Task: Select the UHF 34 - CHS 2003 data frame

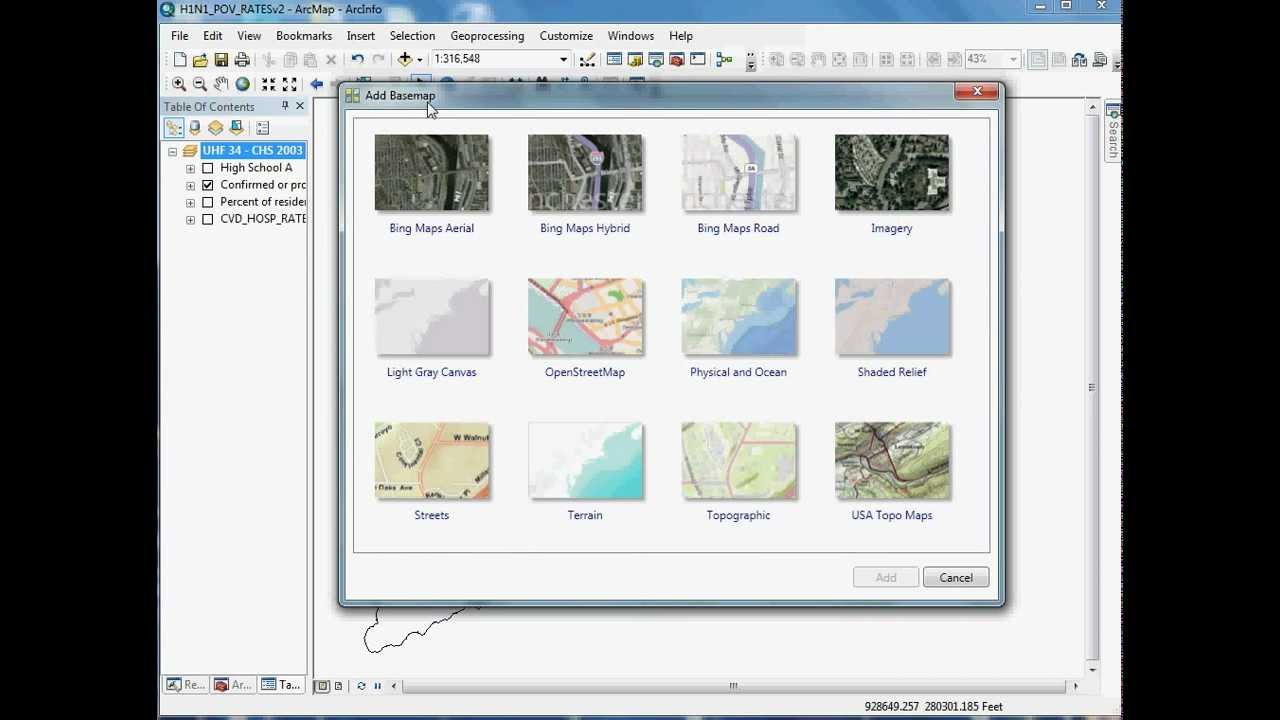Action: pyautogui.click(x=252, y=150)
